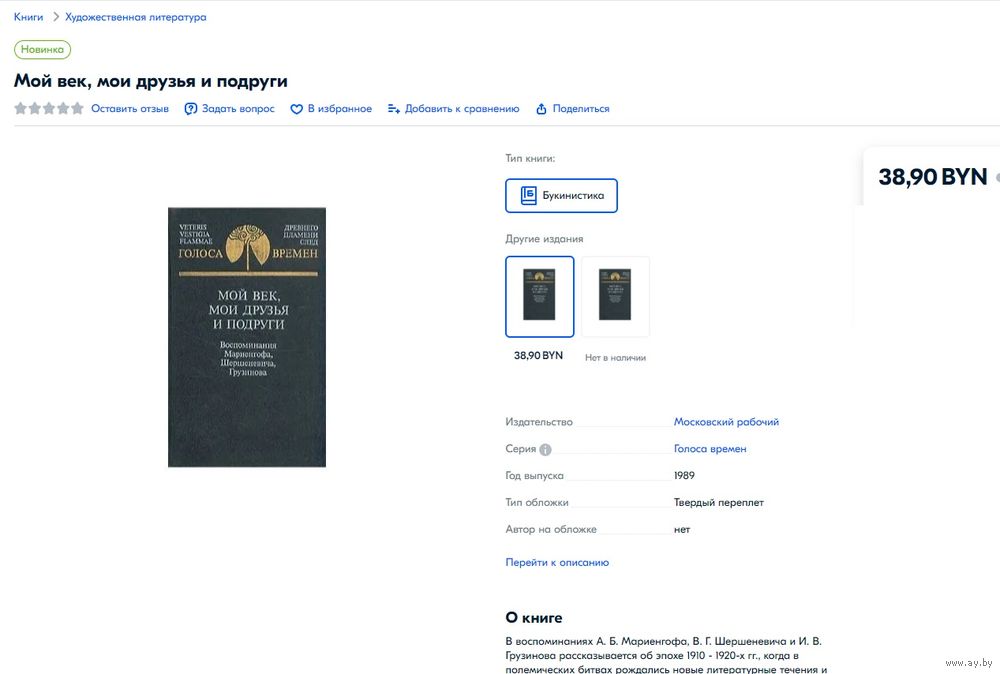
Task: Click the breadcrumb chevron after Книги
Action: (55, 17)
